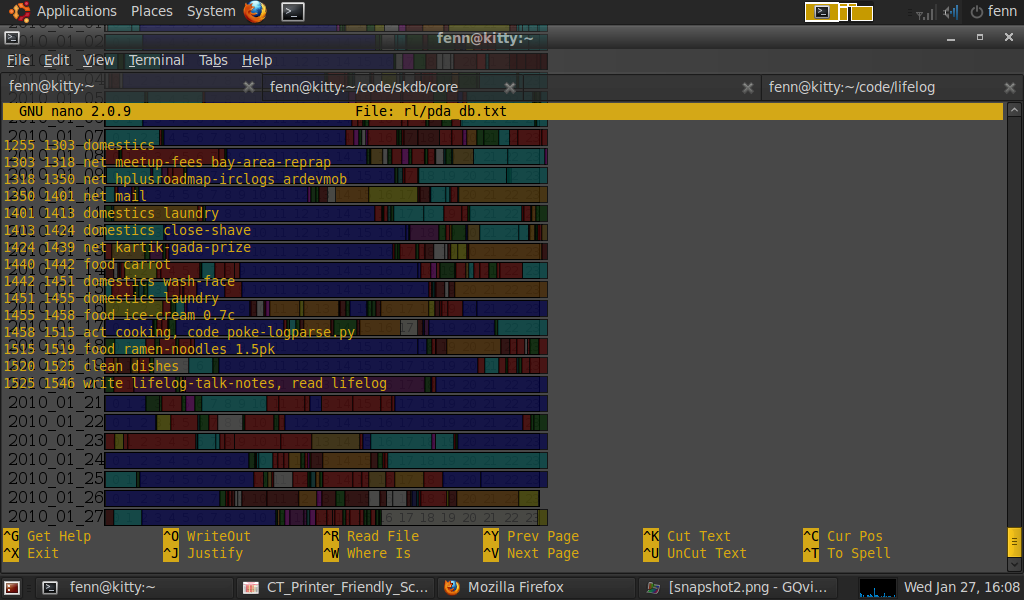Image resolution: width=1024 pixels, height=600 pixels.
Task: Switch to fenn@kitty:~ taskbar window
Action: click(134, 588)
